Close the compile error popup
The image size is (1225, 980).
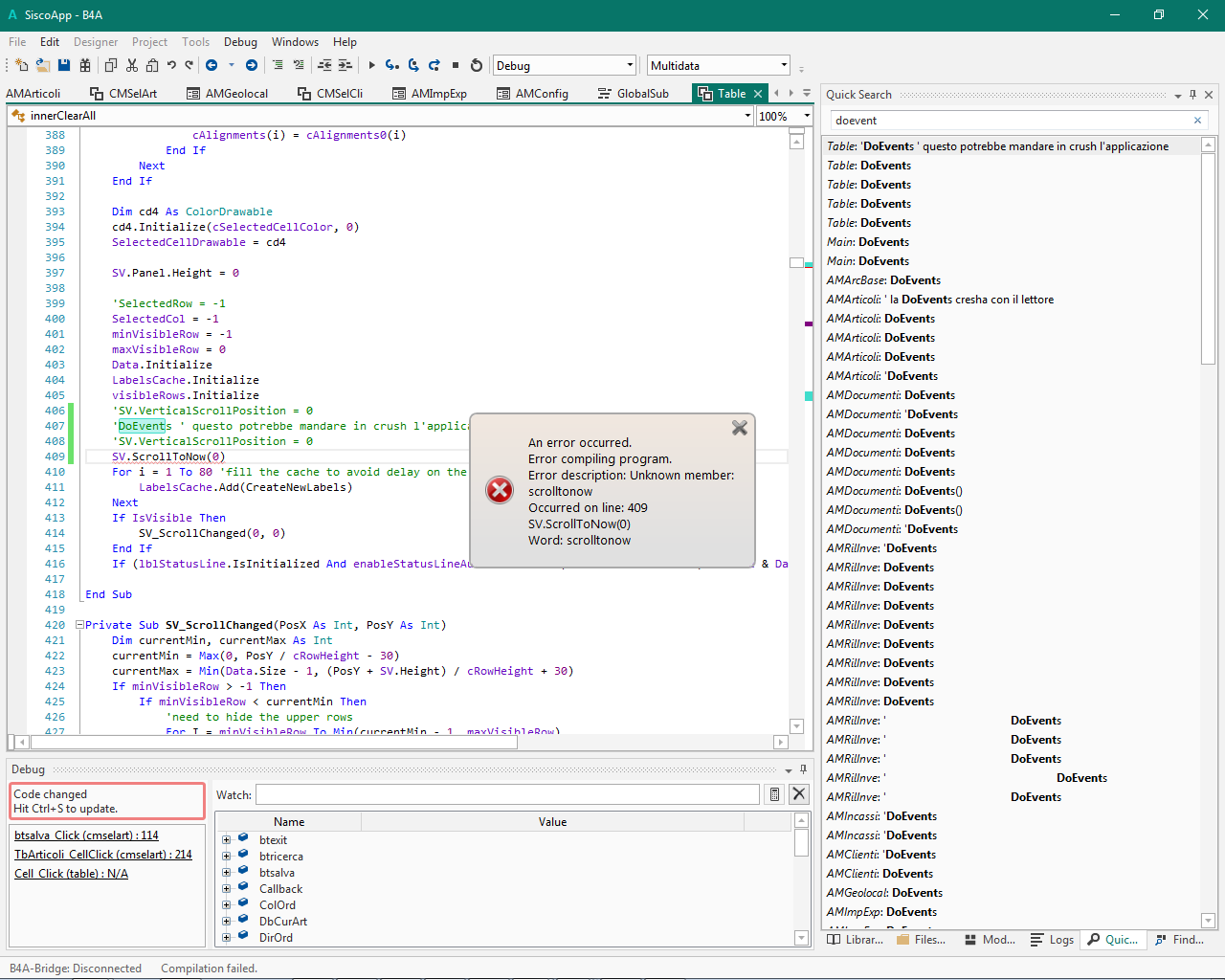tap(740, 428)
